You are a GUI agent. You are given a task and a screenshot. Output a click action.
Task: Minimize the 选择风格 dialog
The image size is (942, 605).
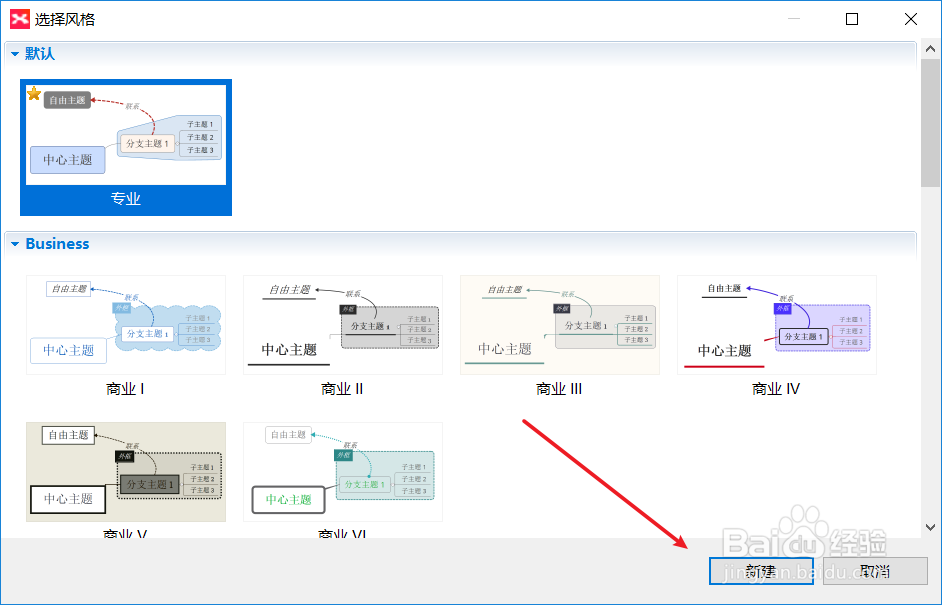pos(795,18)
